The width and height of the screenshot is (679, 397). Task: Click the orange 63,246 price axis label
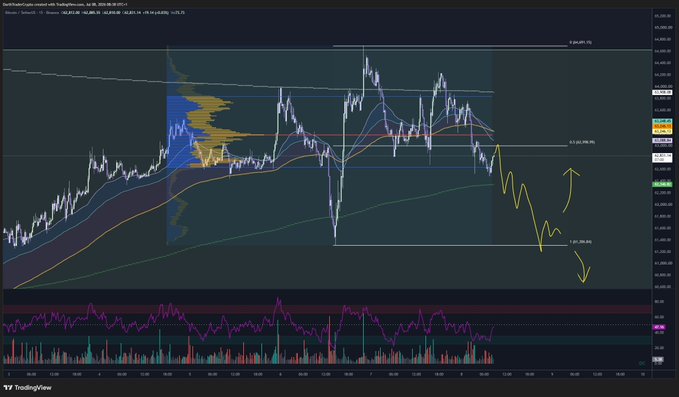[x=662, y=126]
